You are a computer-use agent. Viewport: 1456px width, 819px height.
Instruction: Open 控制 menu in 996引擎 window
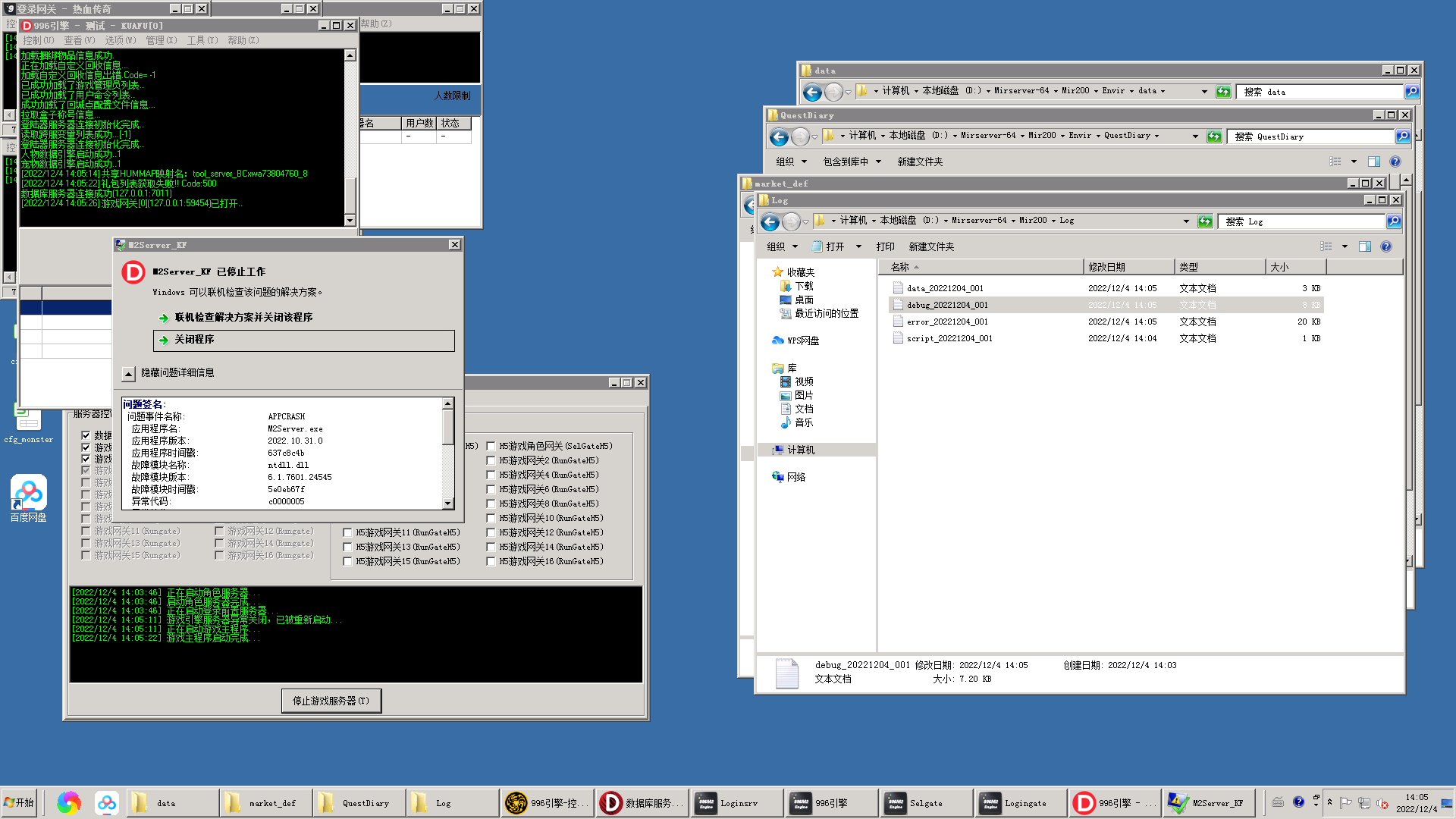pyautogui.click(x=39, y=40)
